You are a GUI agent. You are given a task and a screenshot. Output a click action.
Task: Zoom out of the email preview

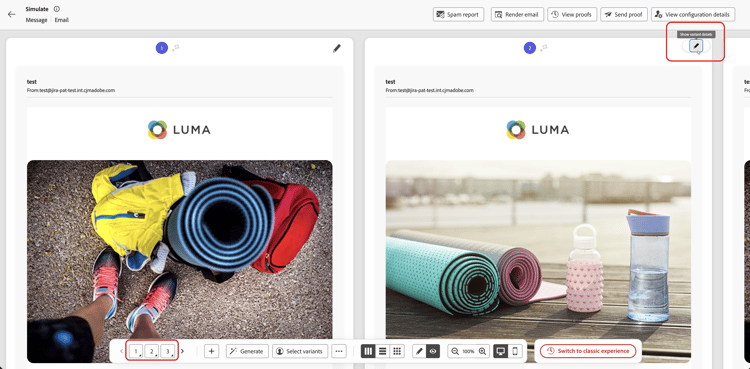454,351
